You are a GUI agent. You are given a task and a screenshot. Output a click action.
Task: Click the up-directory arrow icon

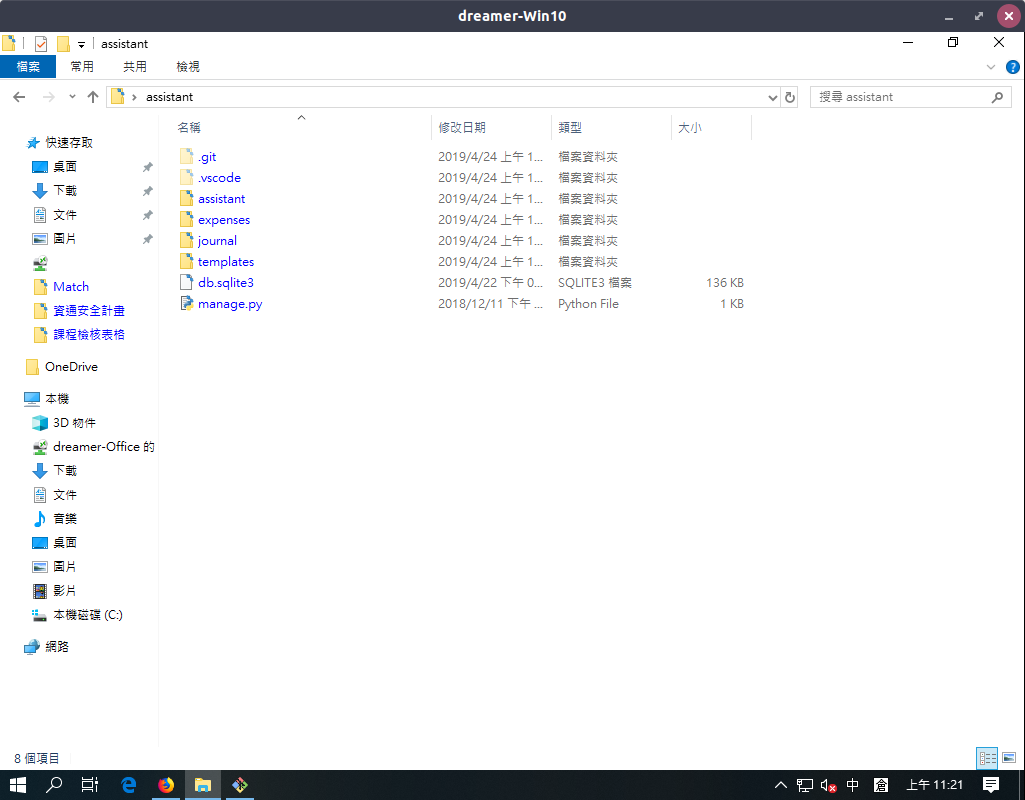[x=93, y=97]
